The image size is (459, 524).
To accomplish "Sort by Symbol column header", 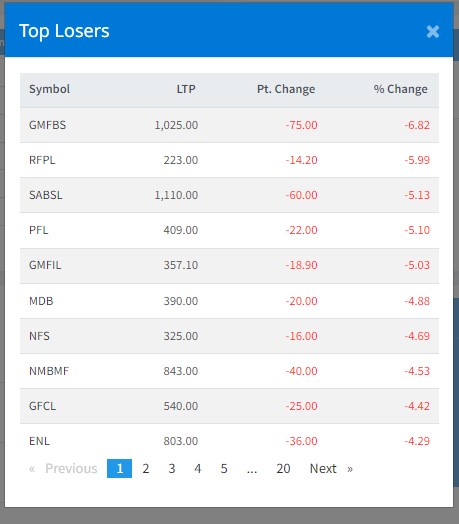I will tap(49, 89).
